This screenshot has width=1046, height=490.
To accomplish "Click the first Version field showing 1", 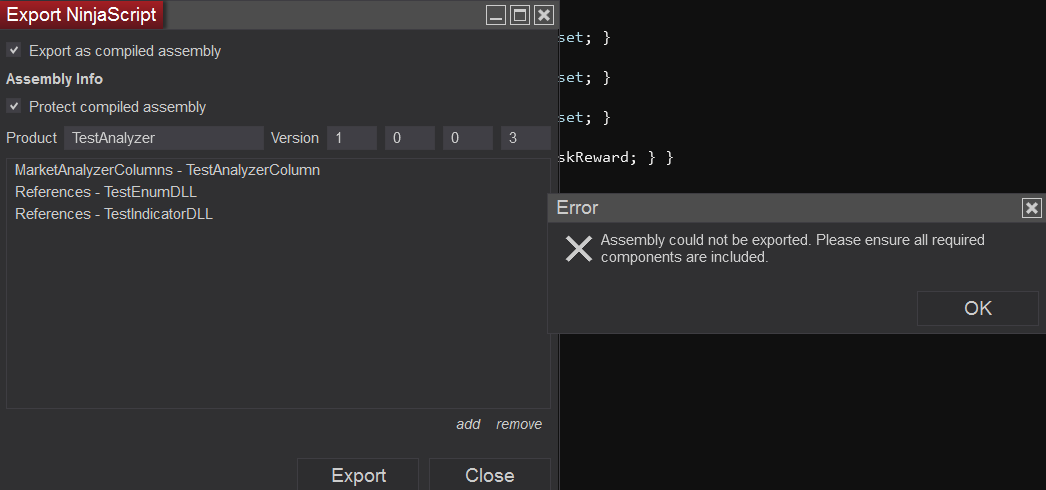I will point(352,138).
